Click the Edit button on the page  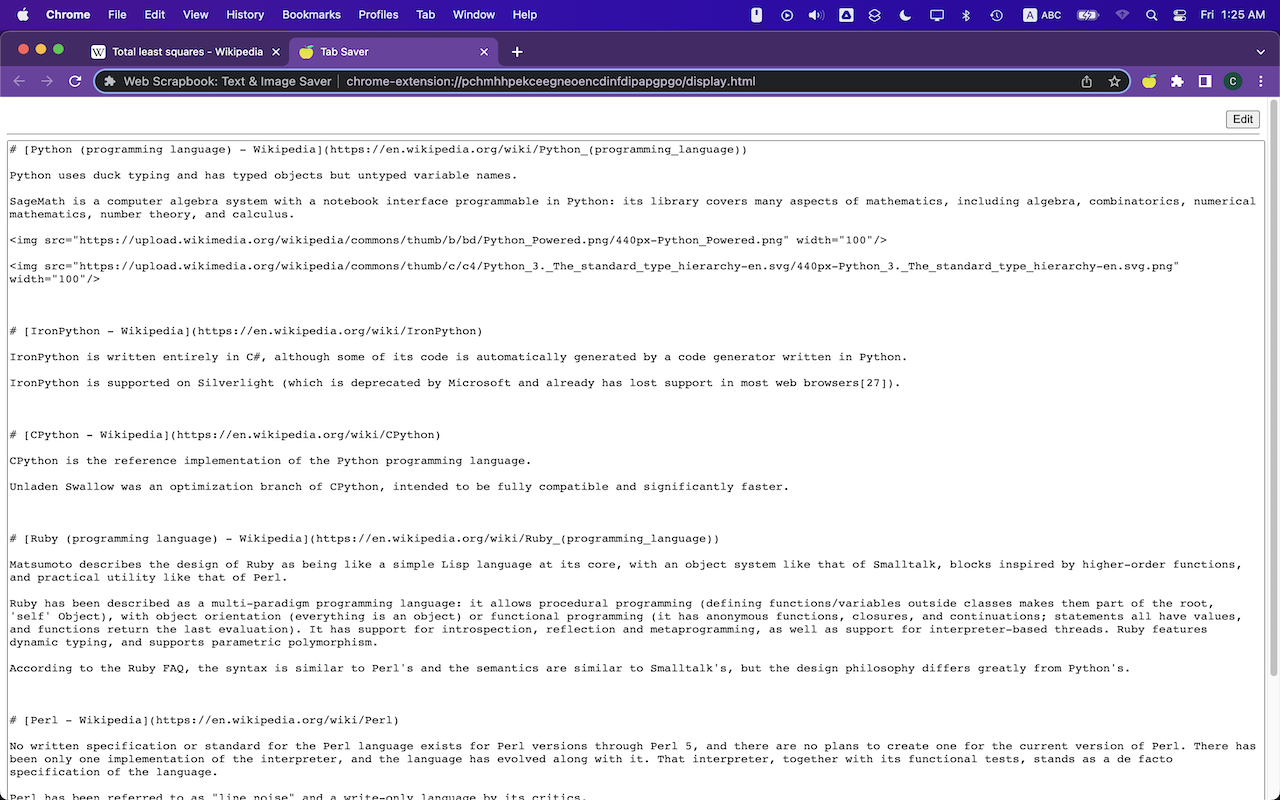(1242, 119)
